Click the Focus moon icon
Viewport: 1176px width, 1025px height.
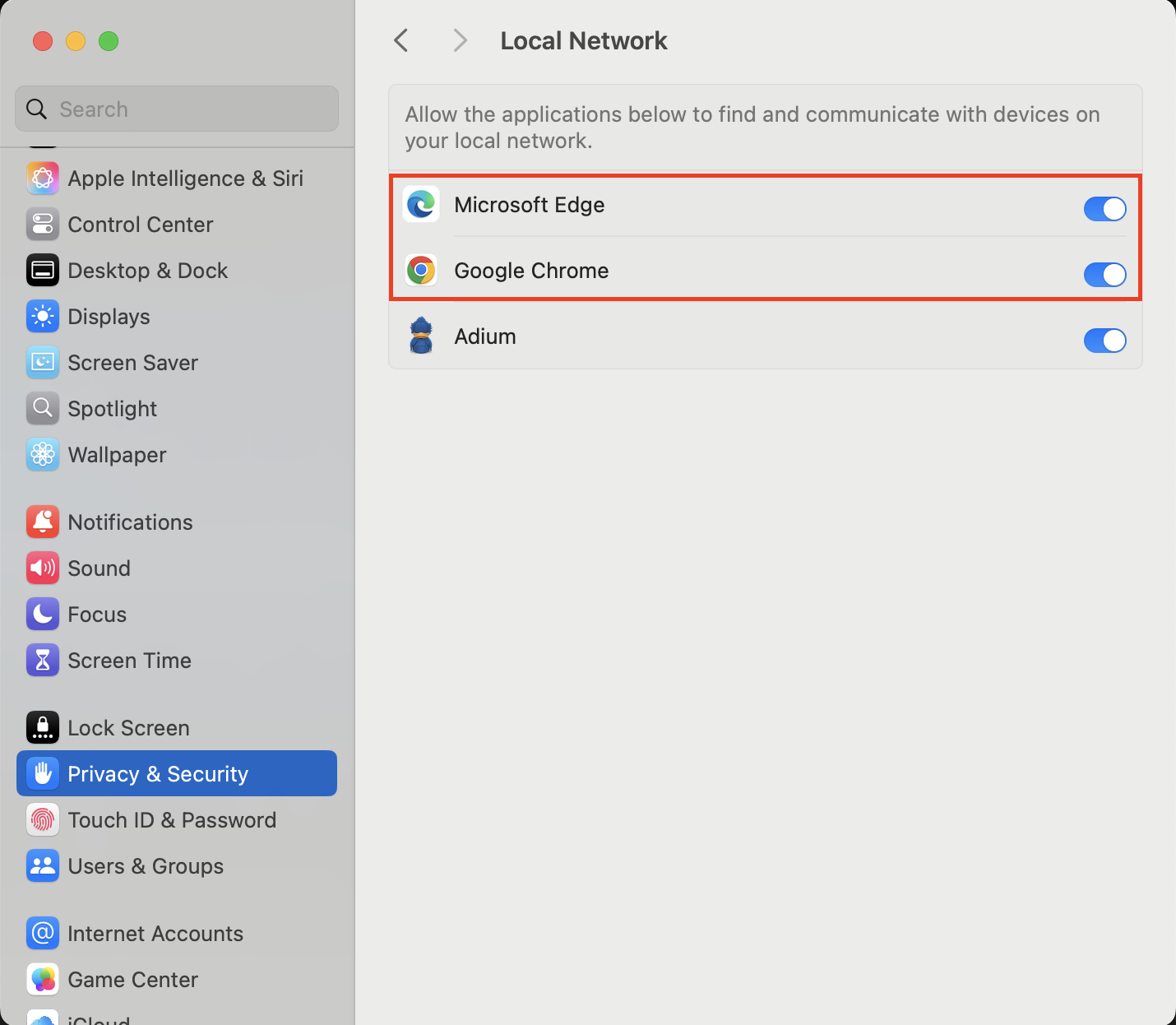(x=43, y=615)
